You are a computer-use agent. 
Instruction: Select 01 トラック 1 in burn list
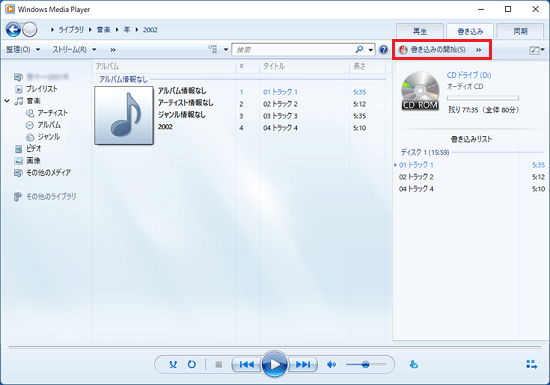tap(416, 165)
